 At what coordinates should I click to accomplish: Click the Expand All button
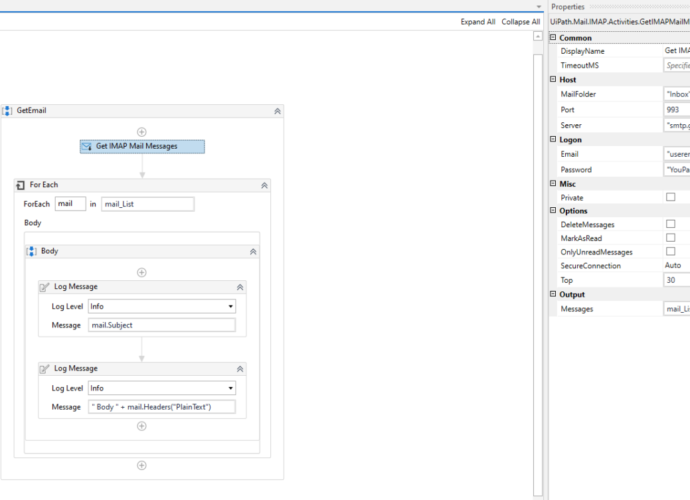[477, 22]
